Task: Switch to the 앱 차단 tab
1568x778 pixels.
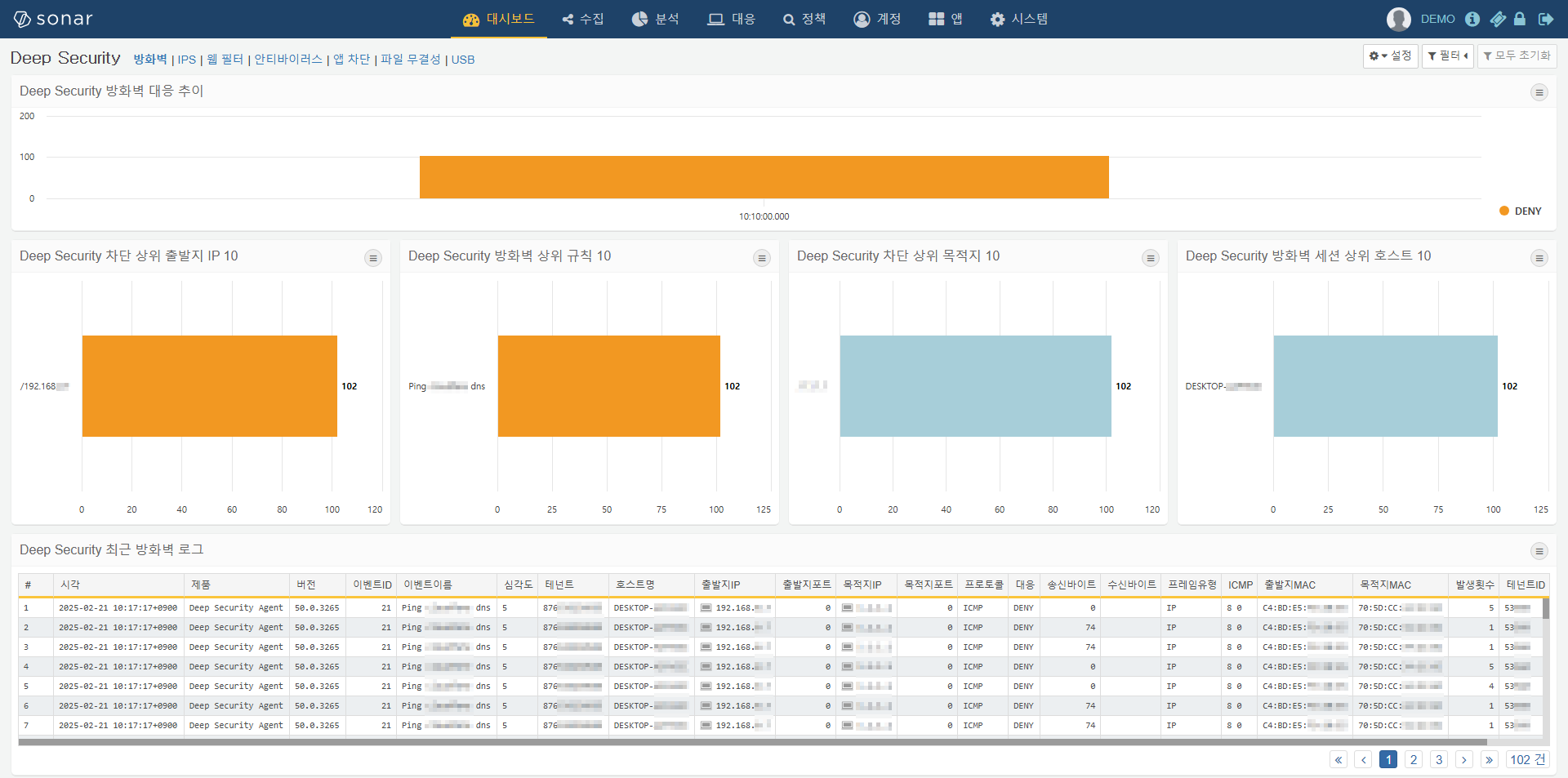Action: click(x=351, y=60)
